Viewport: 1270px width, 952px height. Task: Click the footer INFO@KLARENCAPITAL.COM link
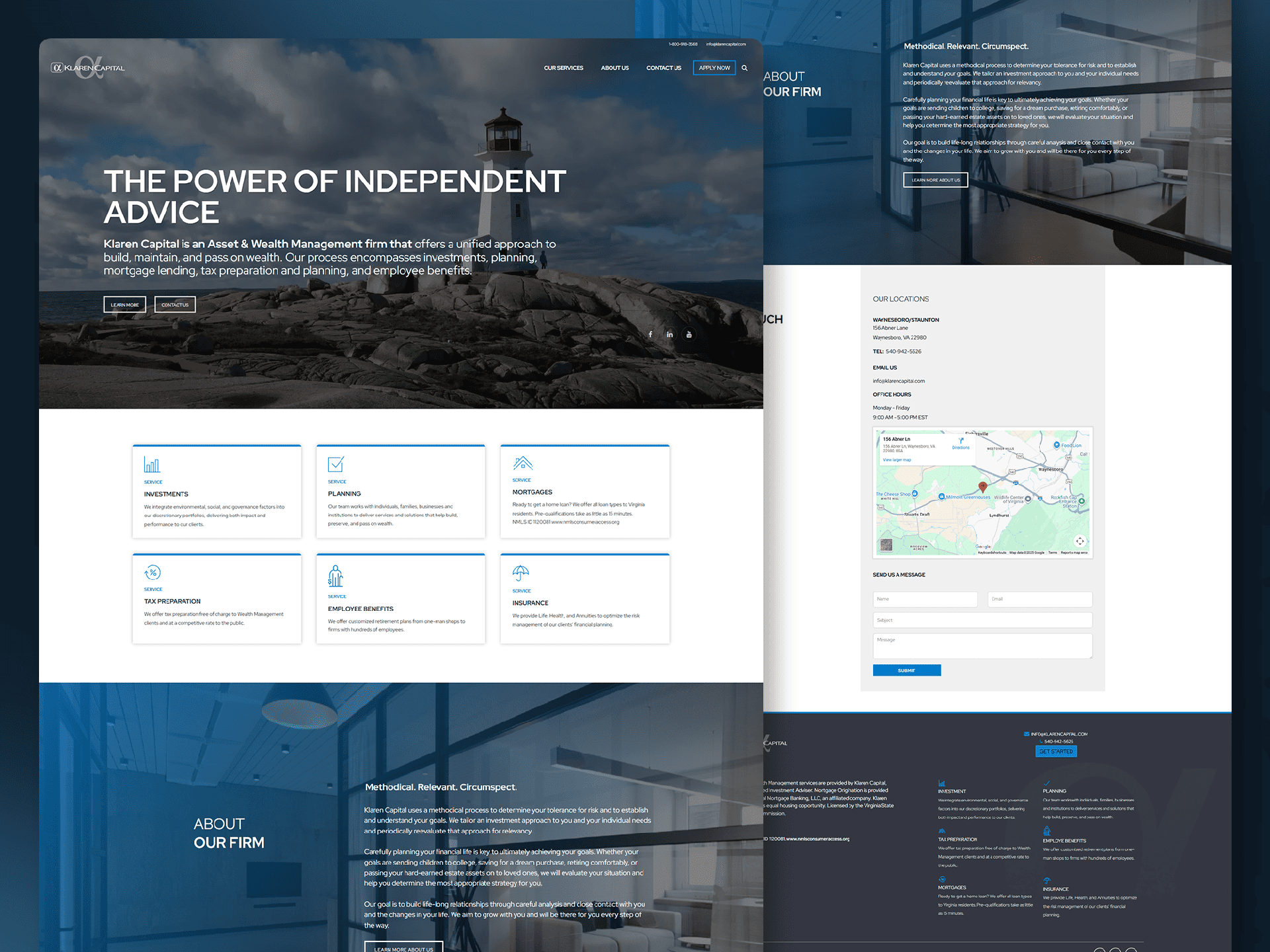(1059, 734)
